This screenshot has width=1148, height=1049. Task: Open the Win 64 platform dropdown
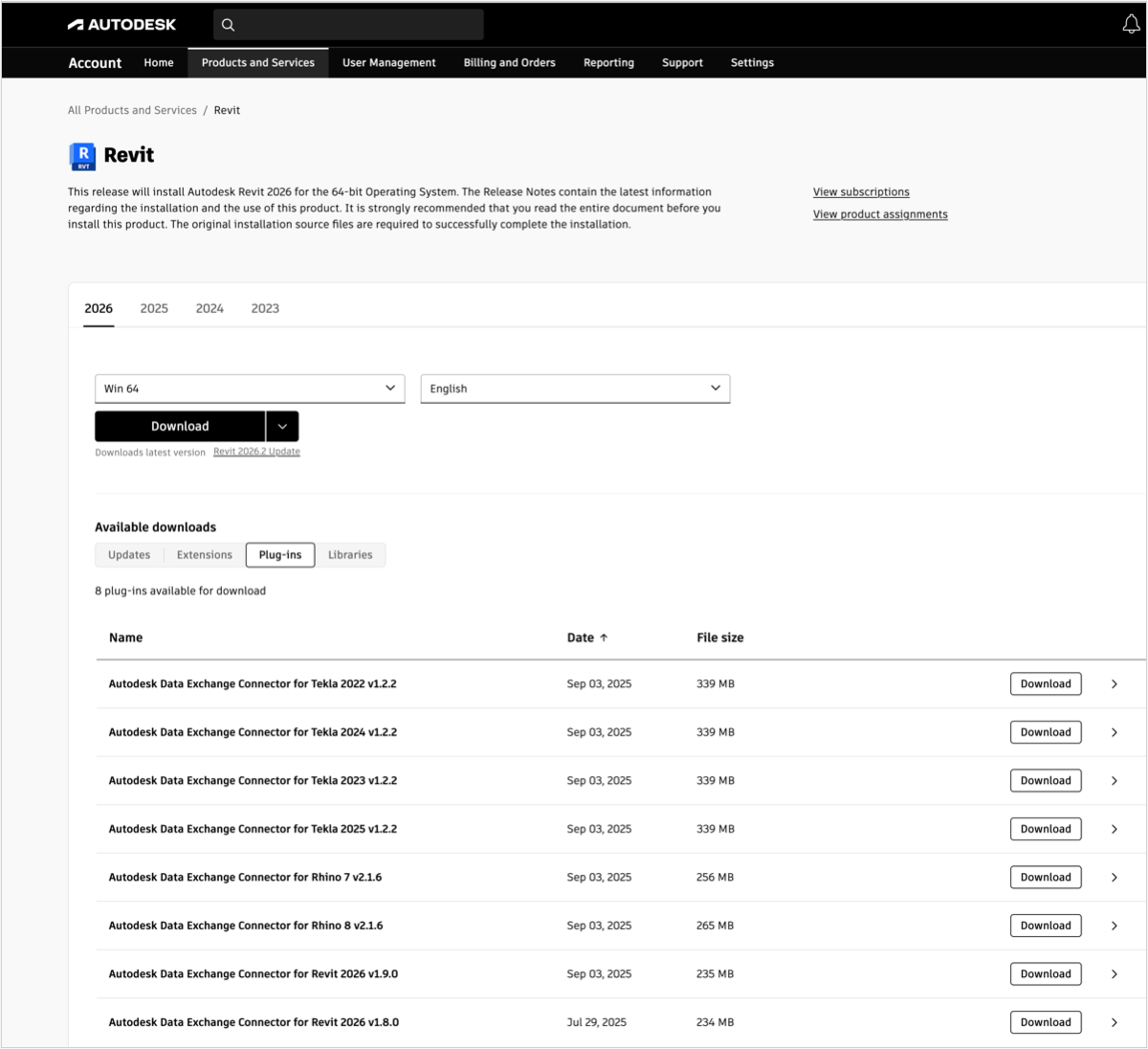point(250,389)
